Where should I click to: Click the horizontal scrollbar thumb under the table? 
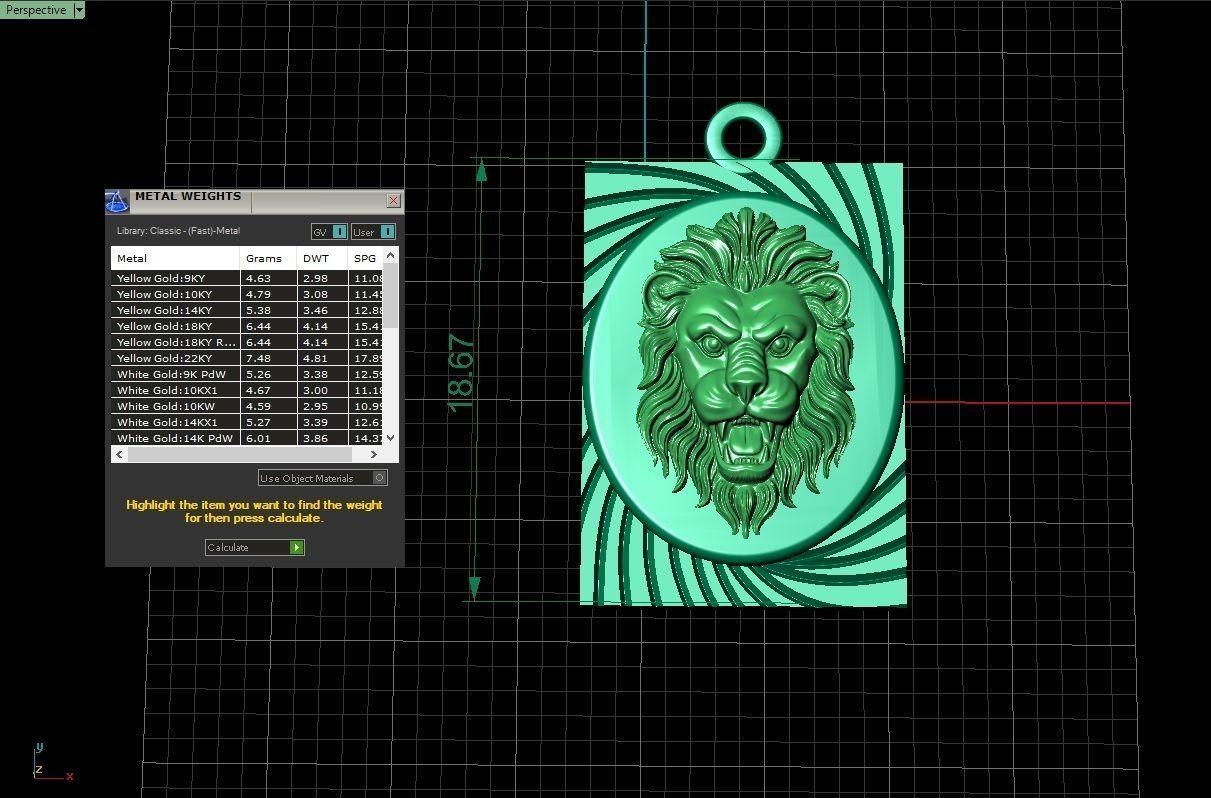pyautogui.click(x=240, y=454)
